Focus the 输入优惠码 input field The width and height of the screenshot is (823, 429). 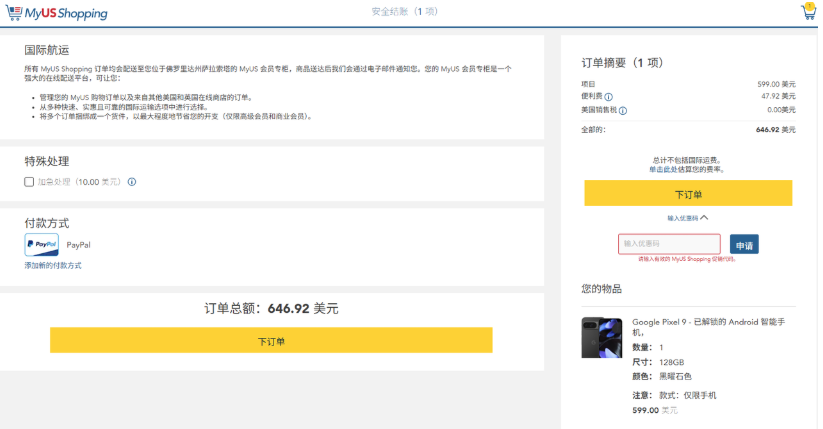tap(669, 244)
